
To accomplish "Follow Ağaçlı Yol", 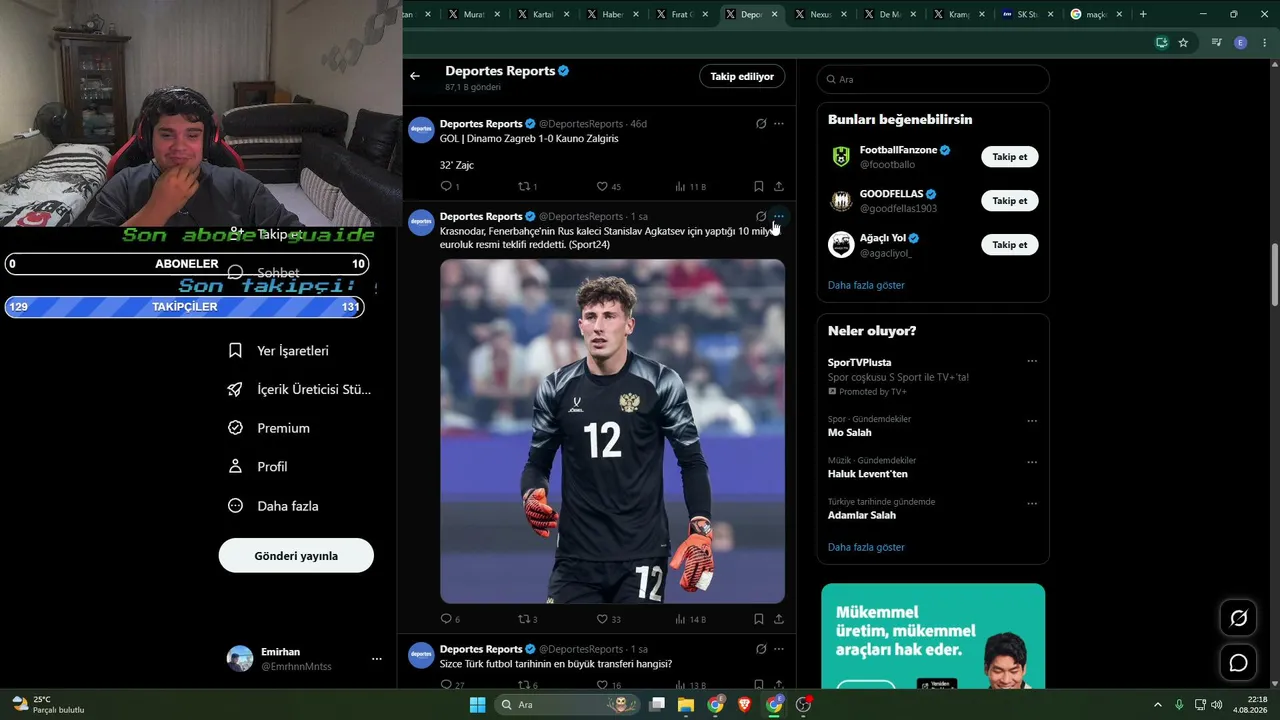I will pyautogui.click(x=1010, y=245).
